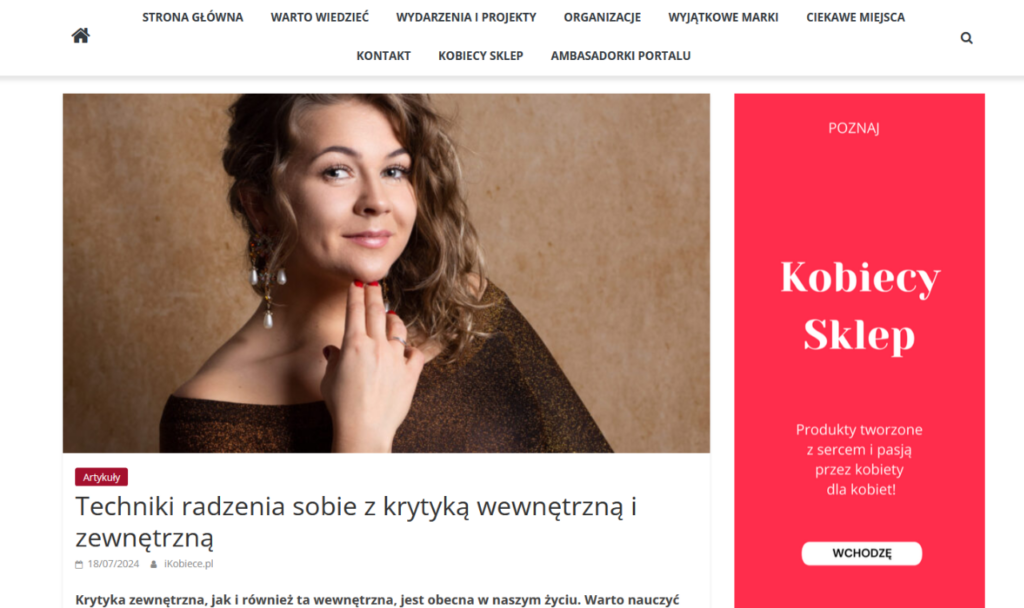This screenshot has height=608, width=1024.
Task: Click the home icon in header
Action: 80,35
